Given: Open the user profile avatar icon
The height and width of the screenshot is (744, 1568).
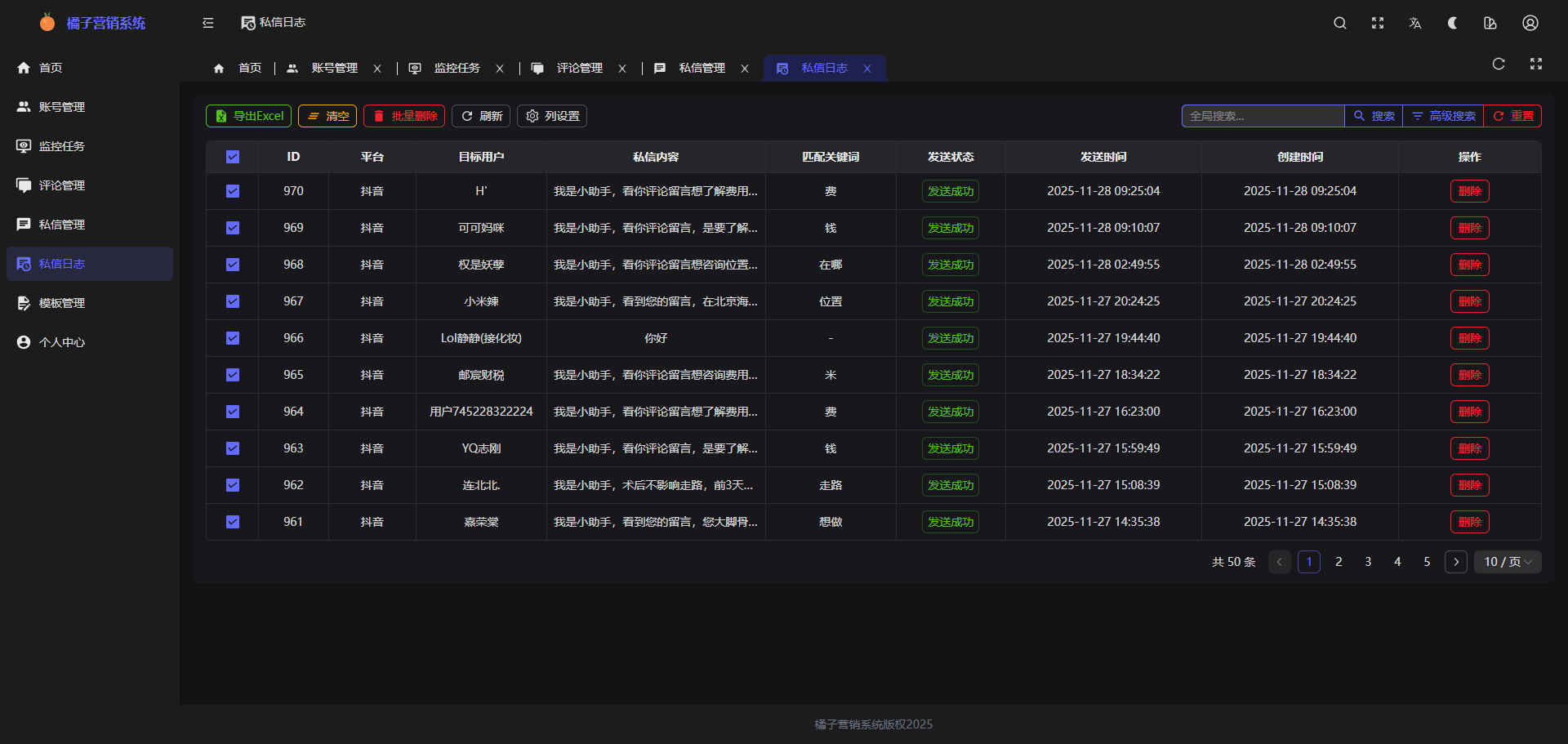Looking at the screenshot, I should tap(1530, 23).
